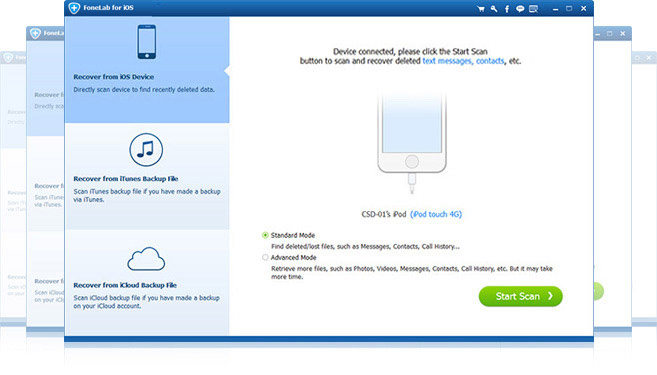
Task: Switch to Recover from iOS Device tab
Action: [147, 70]
